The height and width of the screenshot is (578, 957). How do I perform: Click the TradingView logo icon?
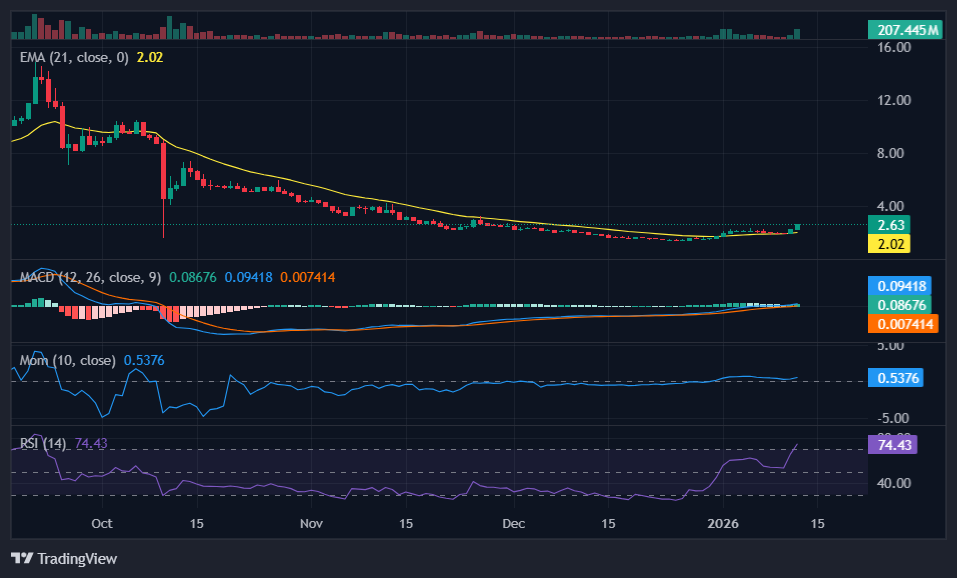click(x=24, y=559)
